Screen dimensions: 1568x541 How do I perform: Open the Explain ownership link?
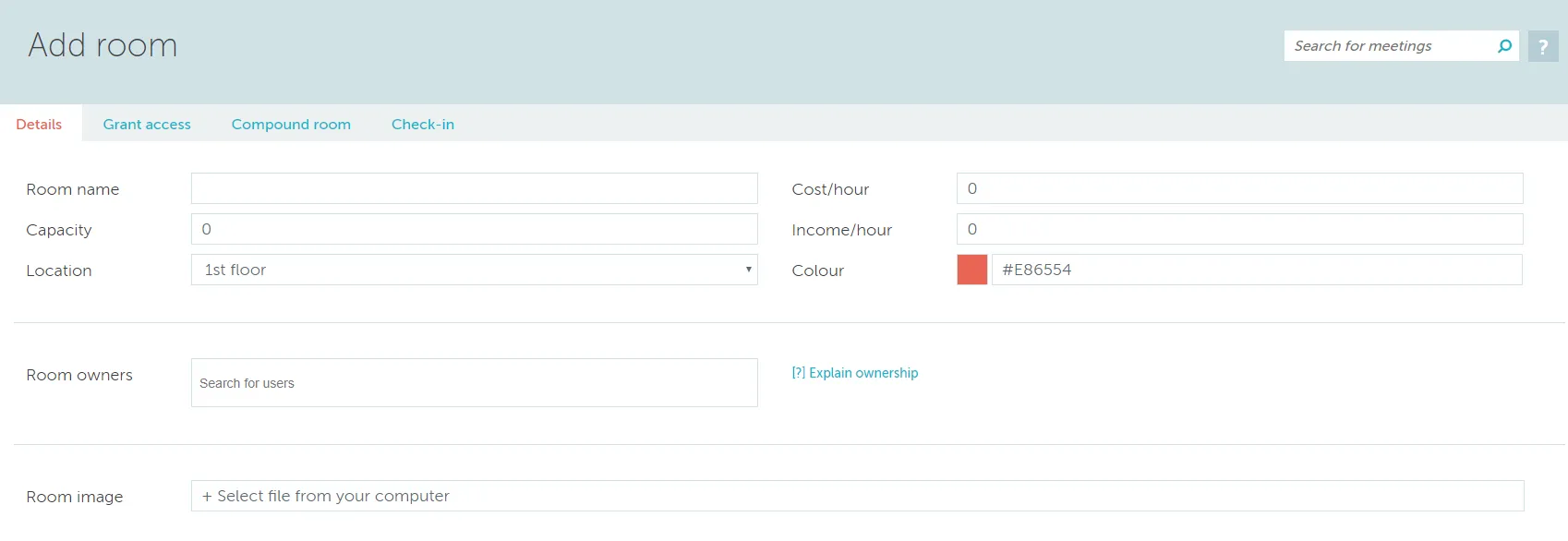pos(855,373)
